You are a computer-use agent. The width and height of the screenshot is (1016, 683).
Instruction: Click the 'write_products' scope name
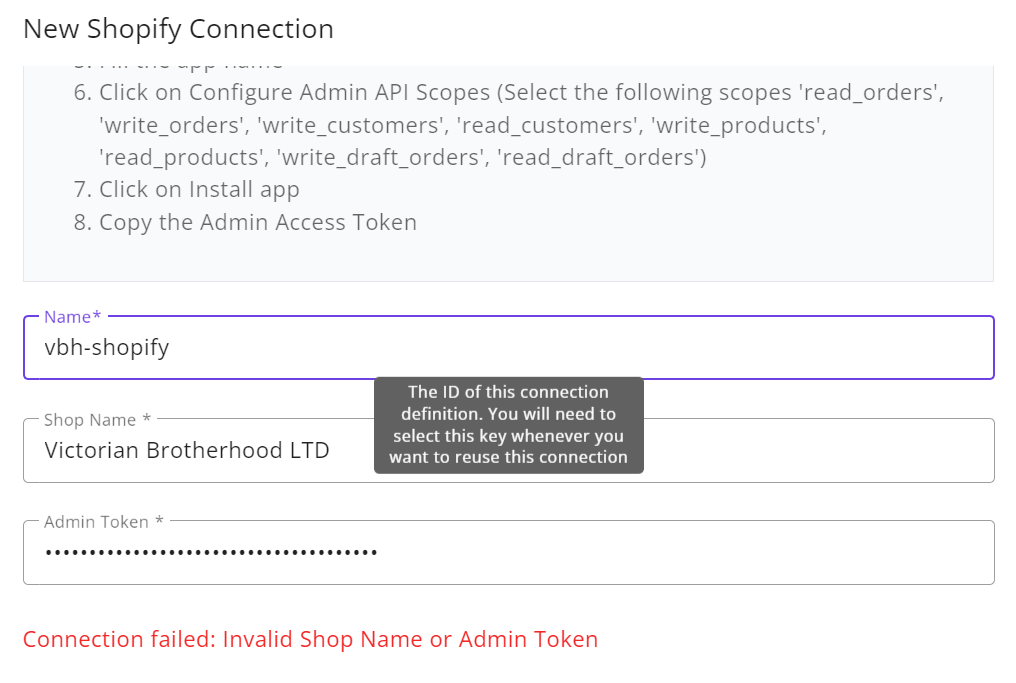tap(739, 125)
